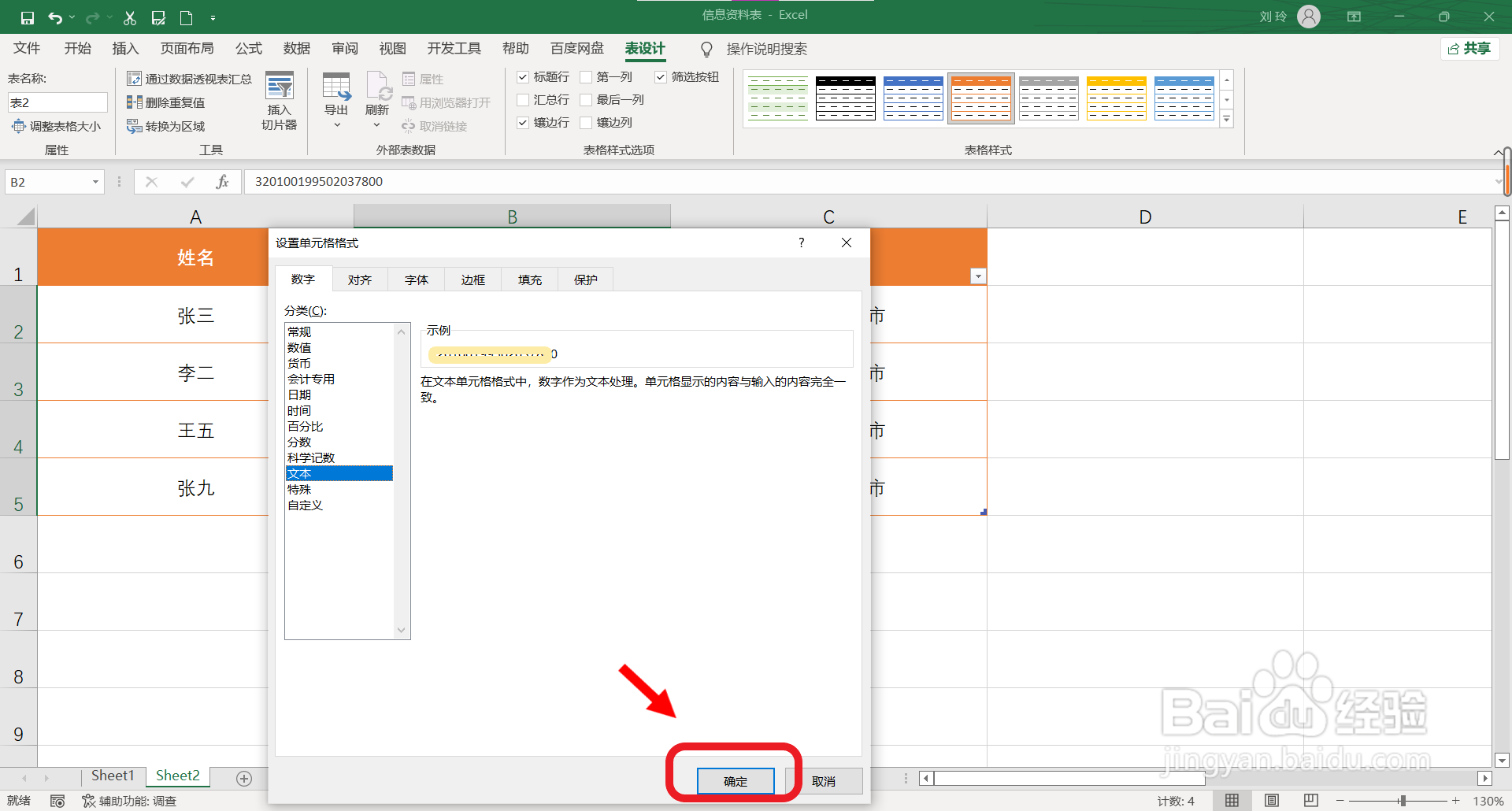Click table styles gallery scroll up arrow
The width and height of the screenshot is (1512, 811).
point(1226,81)
